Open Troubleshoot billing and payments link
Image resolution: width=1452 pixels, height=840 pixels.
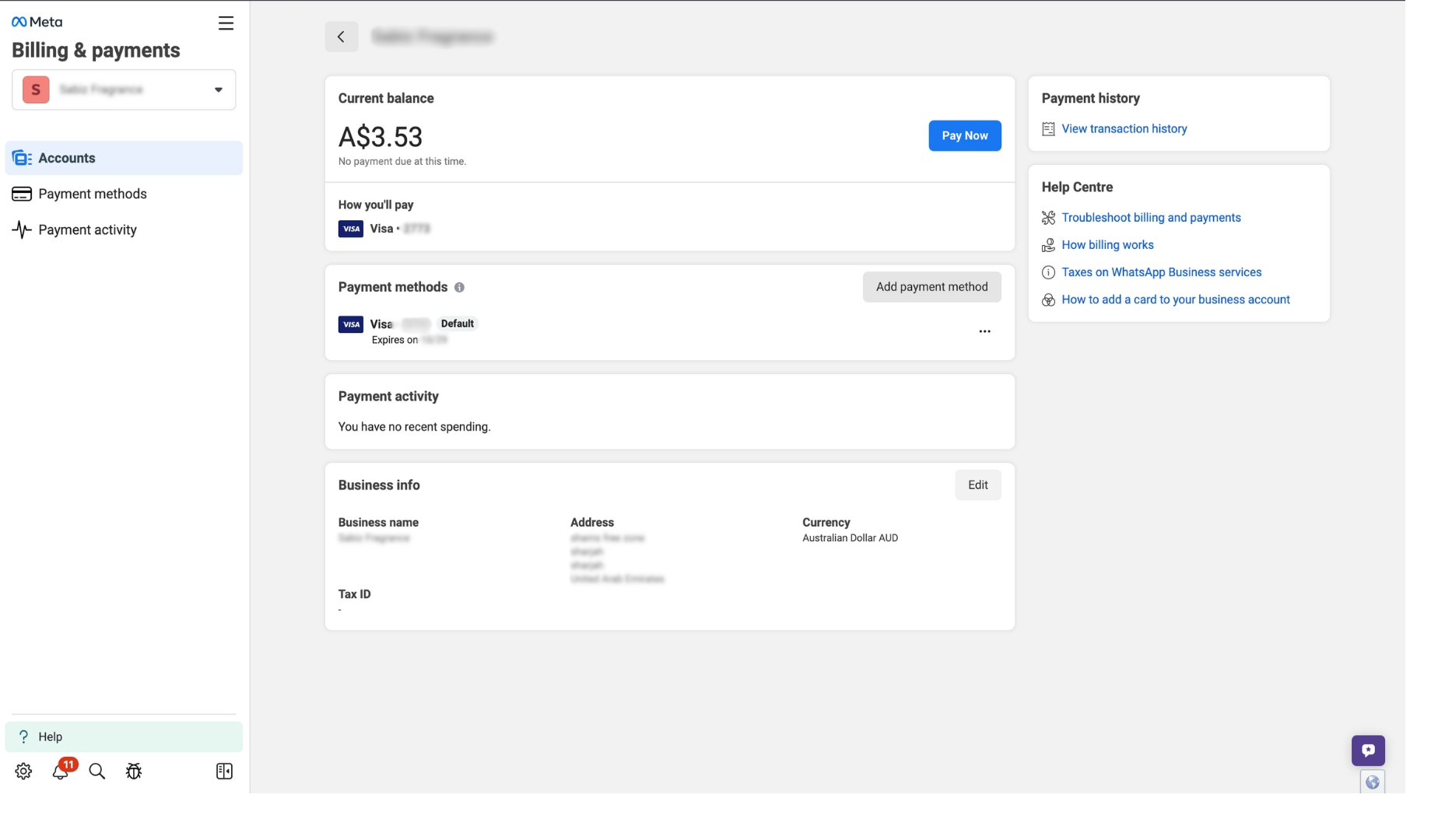point(1151,218)
